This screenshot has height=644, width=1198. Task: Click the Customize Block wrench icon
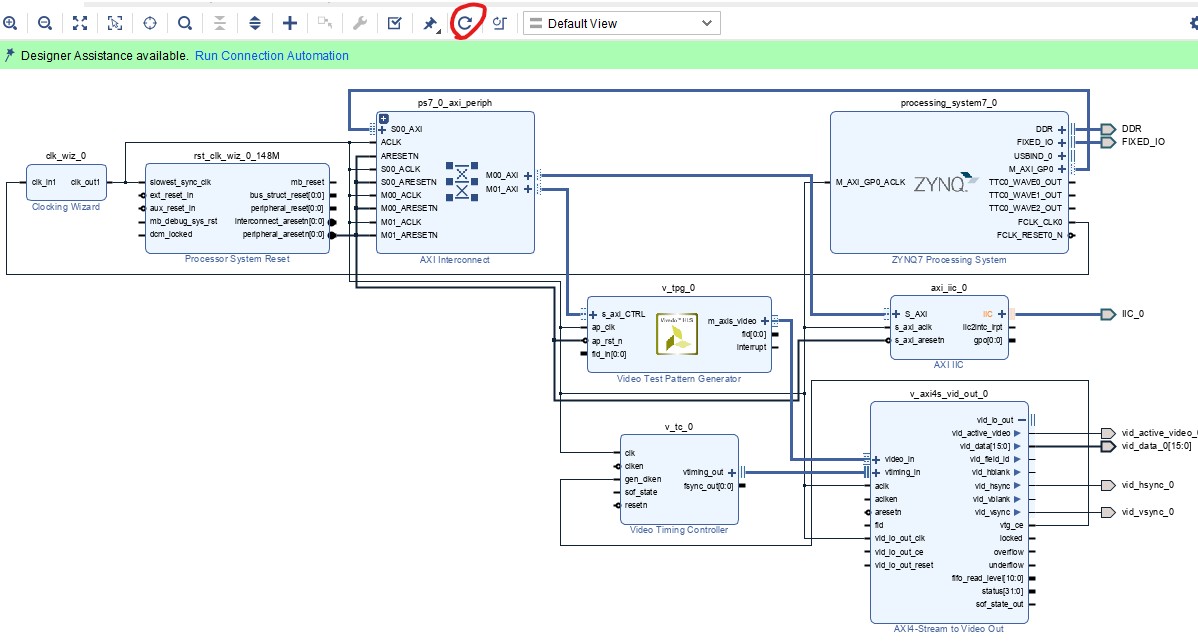(359, 23)
